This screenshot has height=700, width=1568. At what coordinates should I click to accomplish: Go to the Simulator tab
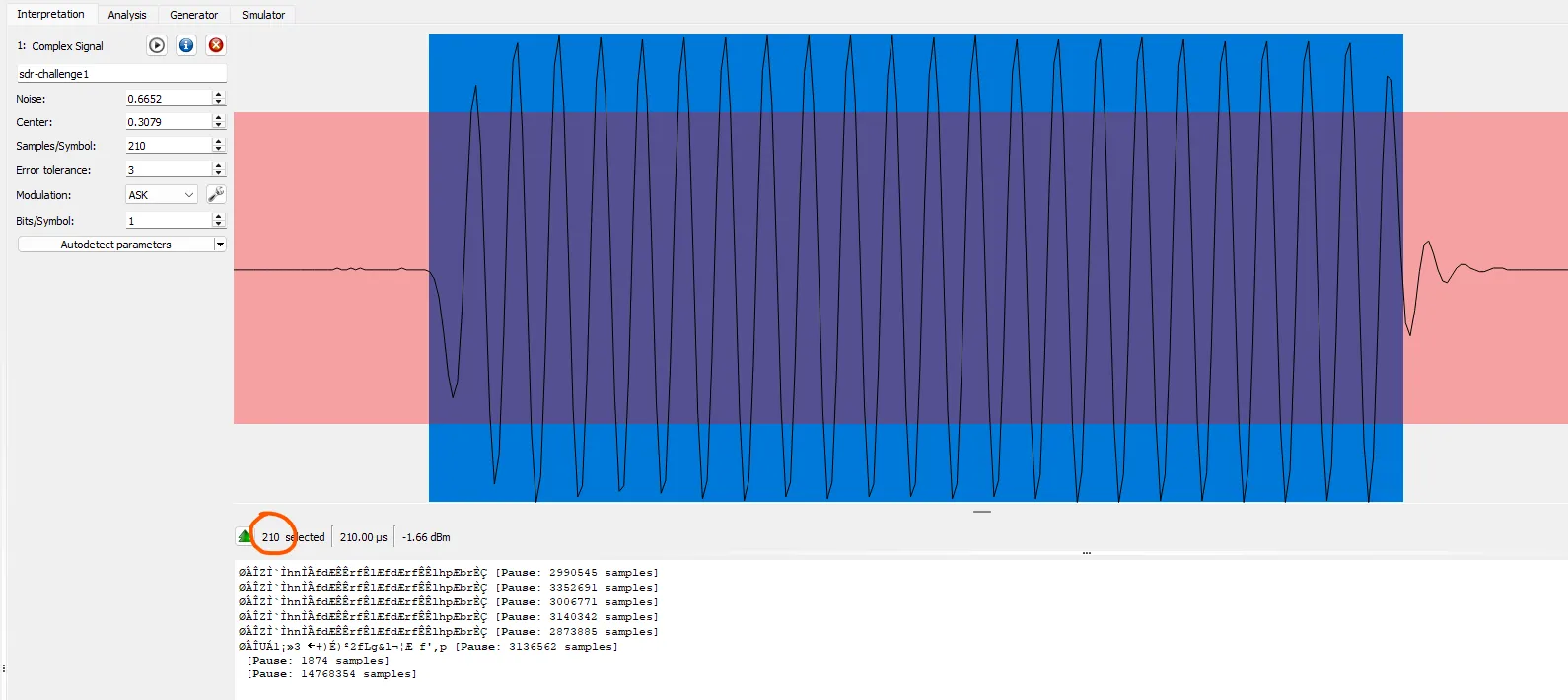click(x=263, y=15)
